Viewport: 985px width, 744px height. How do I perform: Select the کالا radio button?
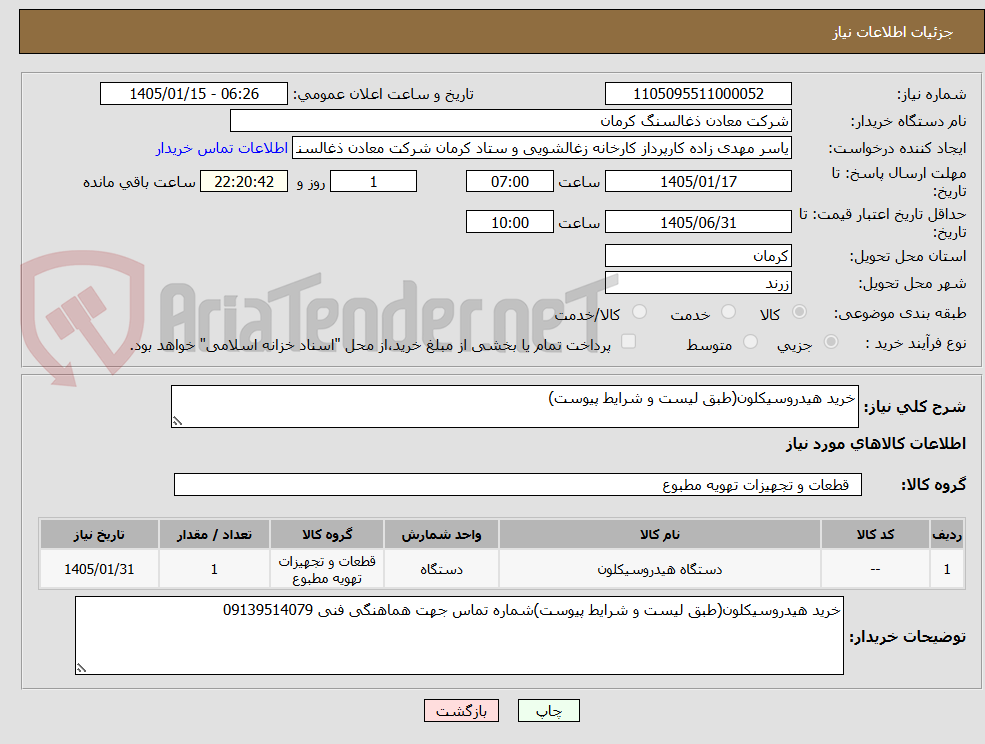pos(800,312)
